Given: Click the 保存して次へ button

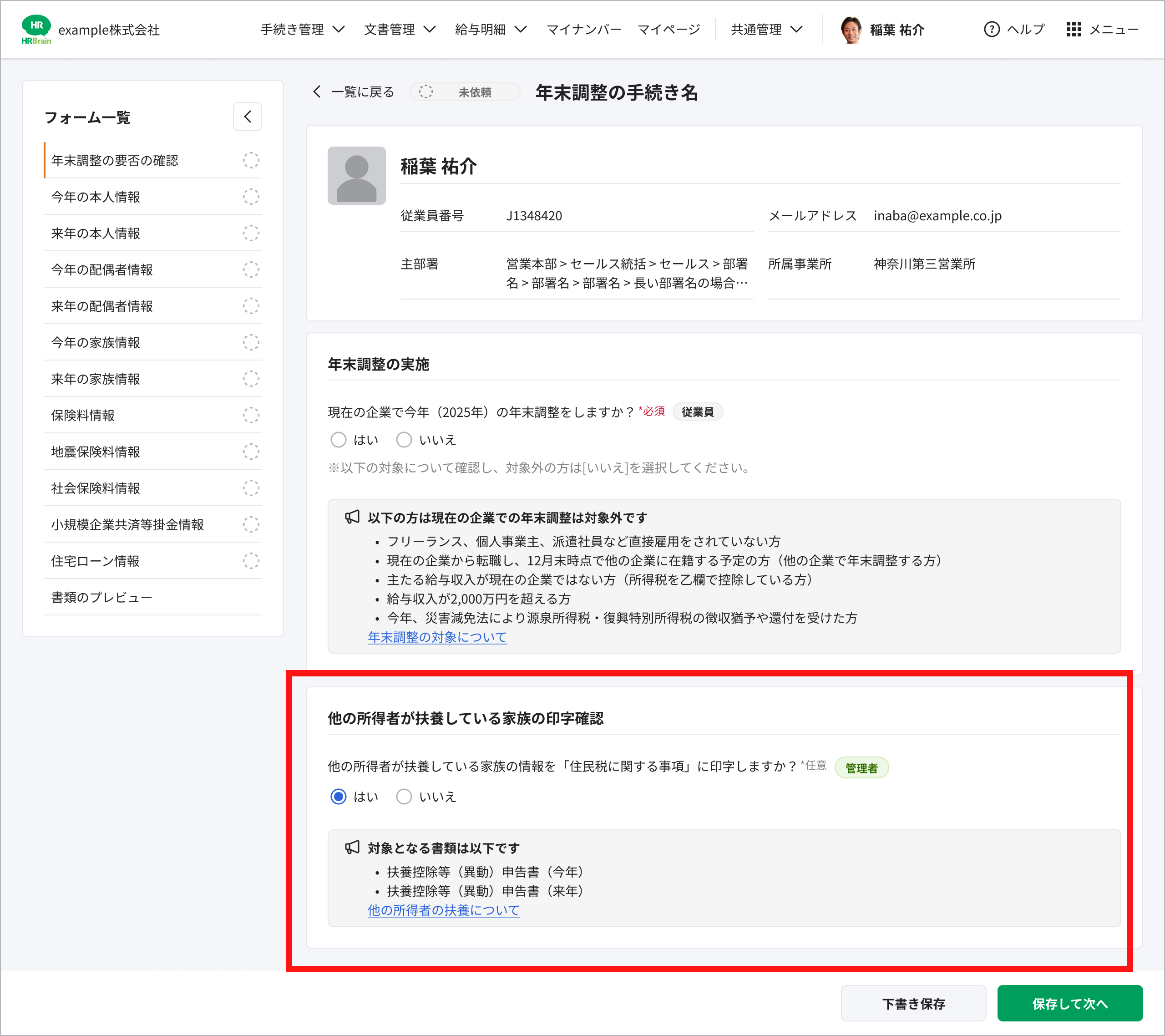Looking at the screenshot, I should (1069, 1003).
